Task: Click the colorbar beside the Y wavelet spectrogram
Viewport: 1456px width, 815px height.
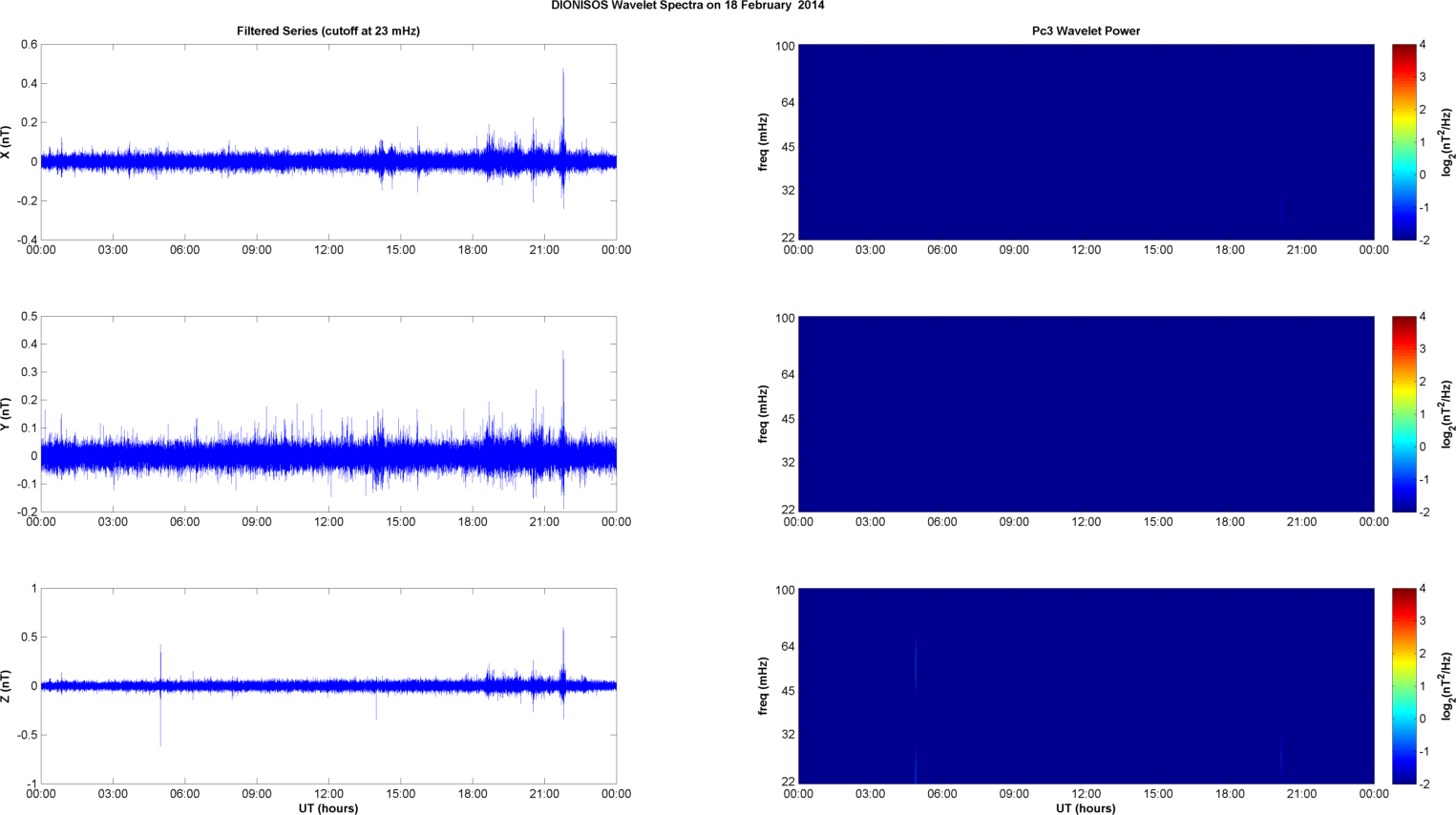Action: pyautogui.click(x=1403, y=414)
